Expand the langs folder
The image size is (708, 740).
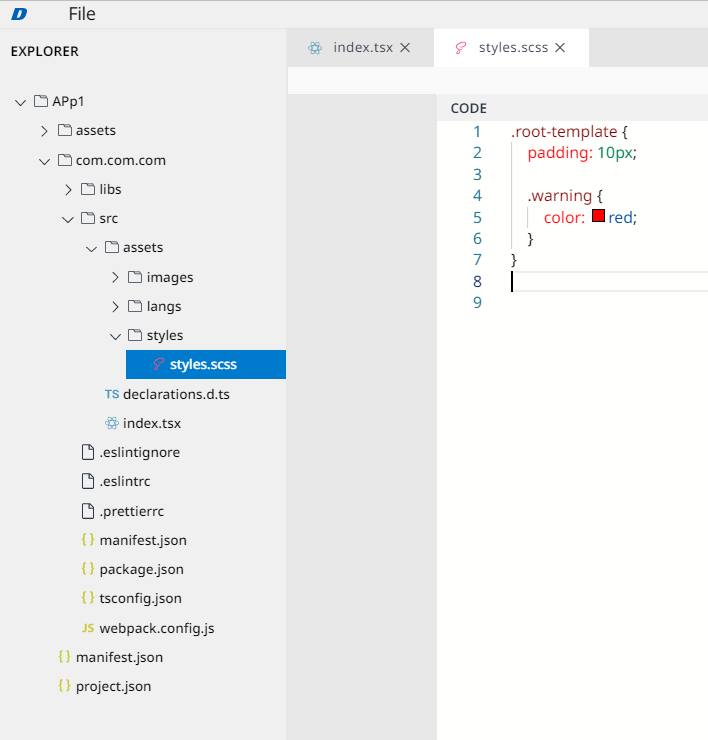click(x=115, y=307)
